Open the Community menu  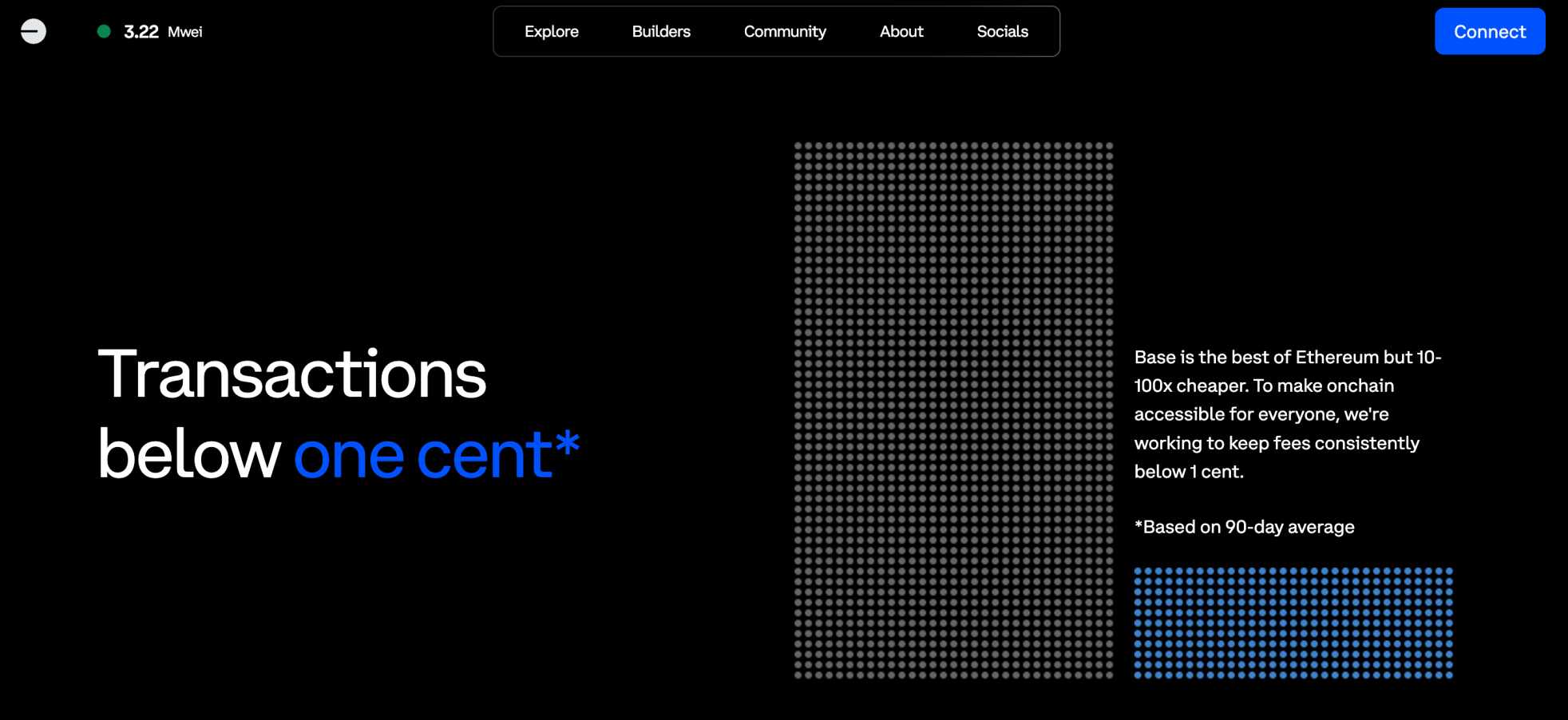785,31
